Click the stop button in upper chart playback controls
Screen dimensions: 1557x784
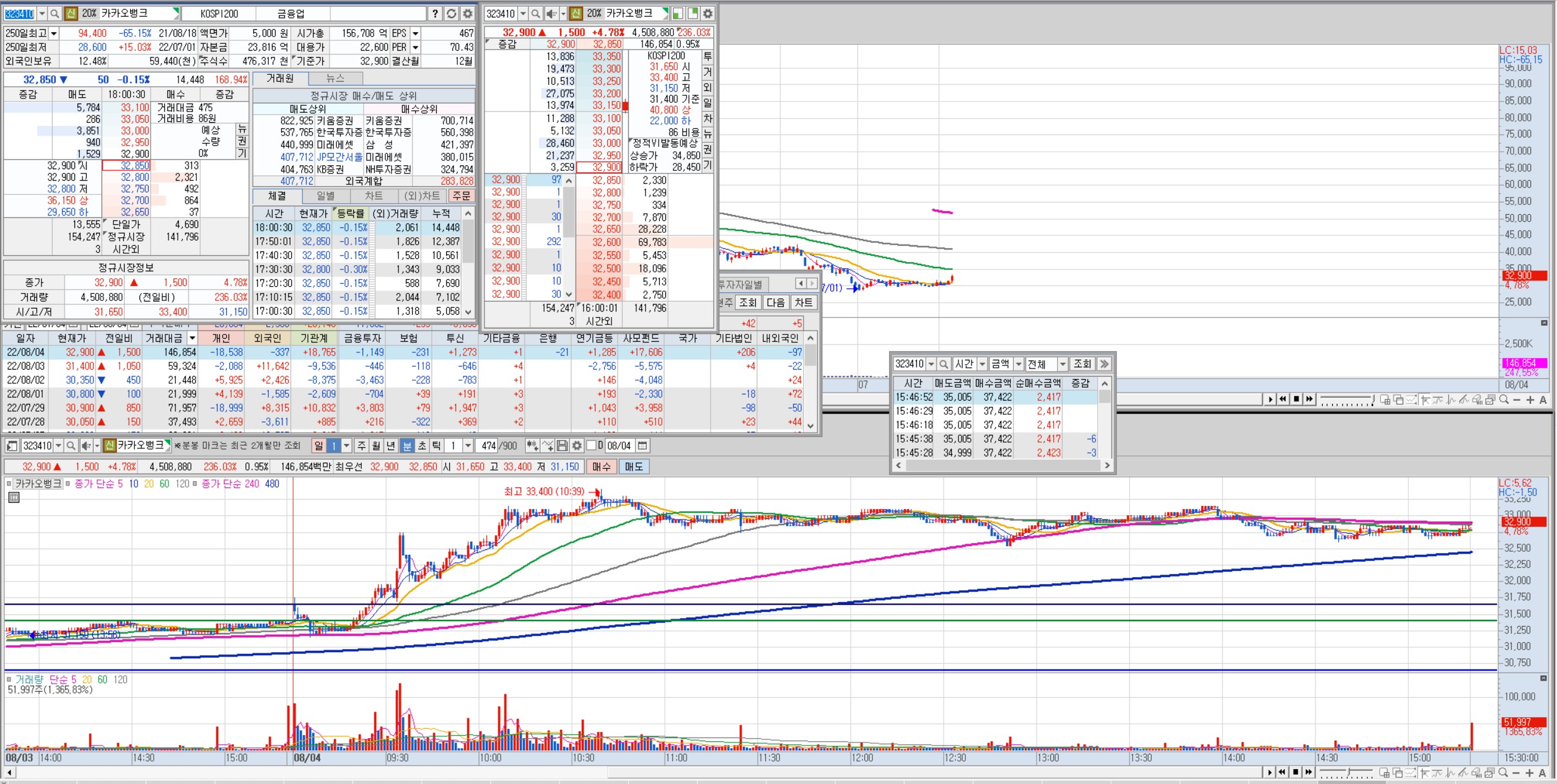1296,399
